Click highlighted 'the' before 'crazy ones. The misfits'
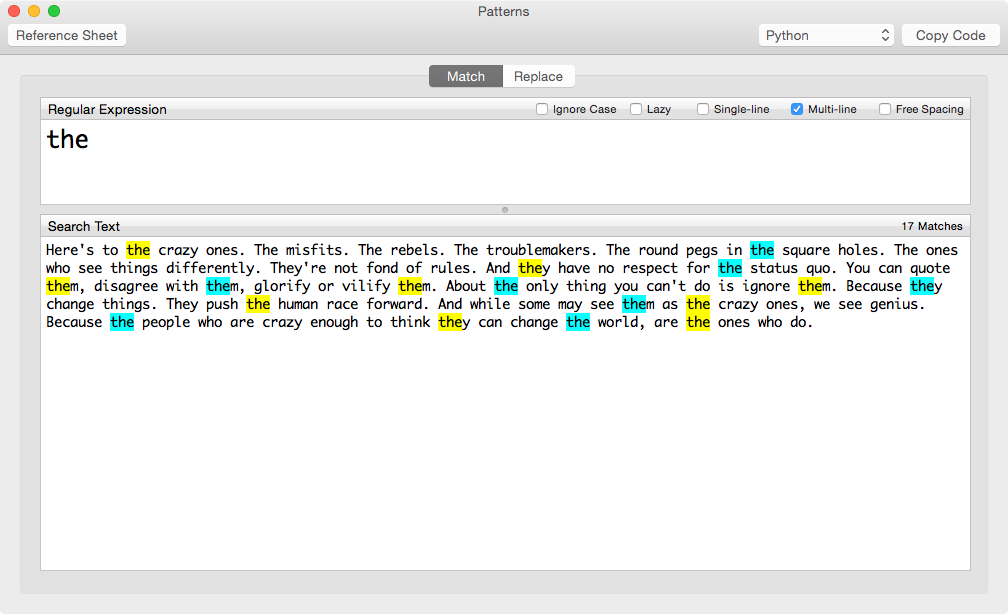Viewport: 1008px width, 614px height. [138, 250]
